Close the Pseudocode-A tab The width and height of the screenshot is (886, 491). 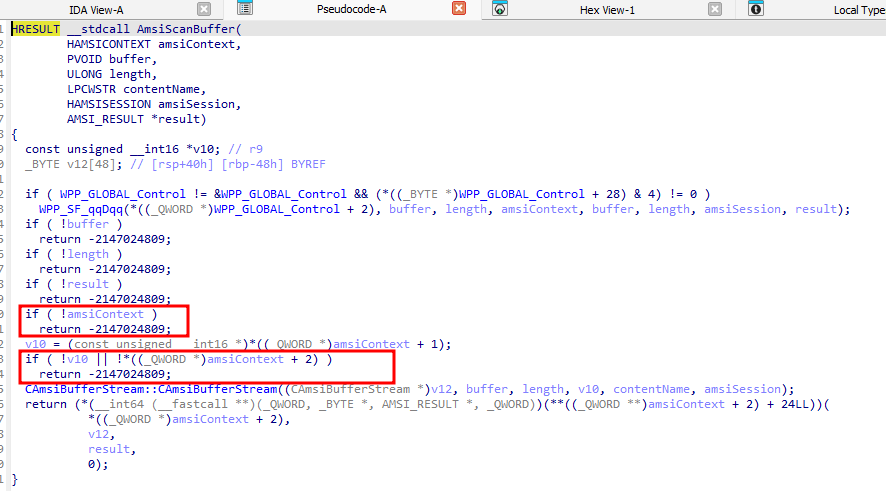(x=459, y=9)
